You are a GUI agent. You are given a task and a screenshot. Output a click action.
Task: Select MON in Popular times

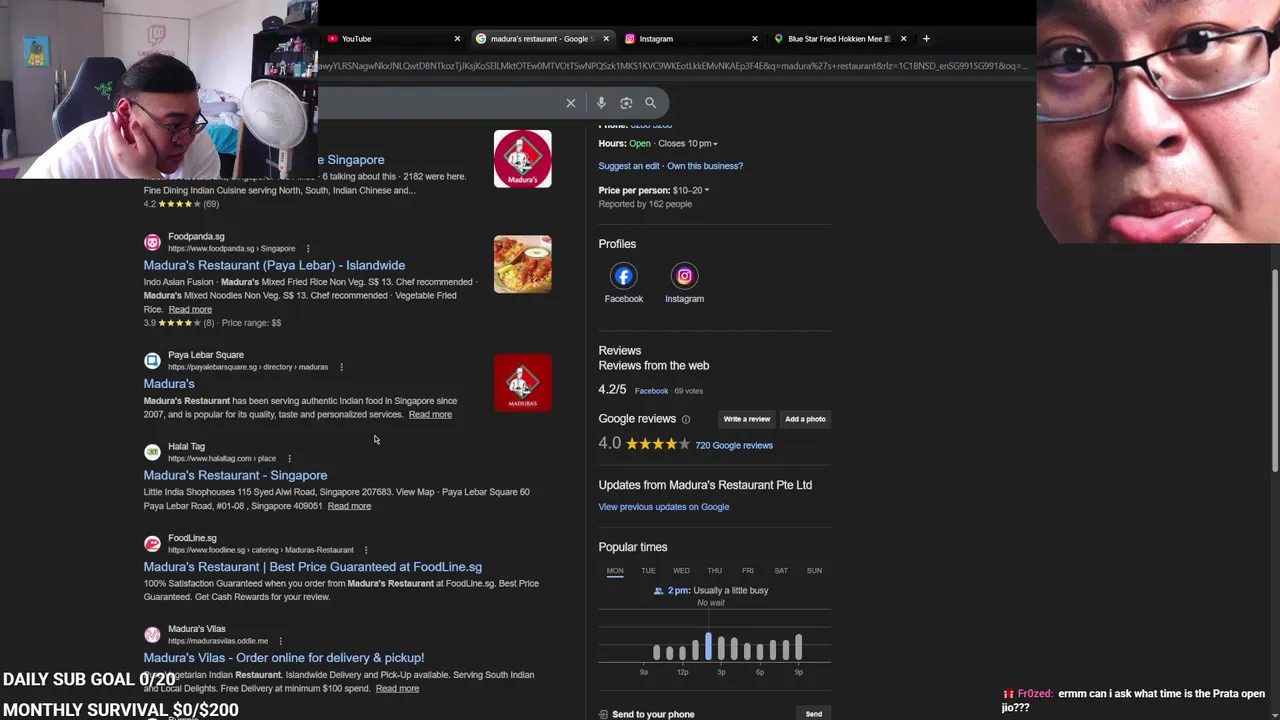[x=615, y=570]
